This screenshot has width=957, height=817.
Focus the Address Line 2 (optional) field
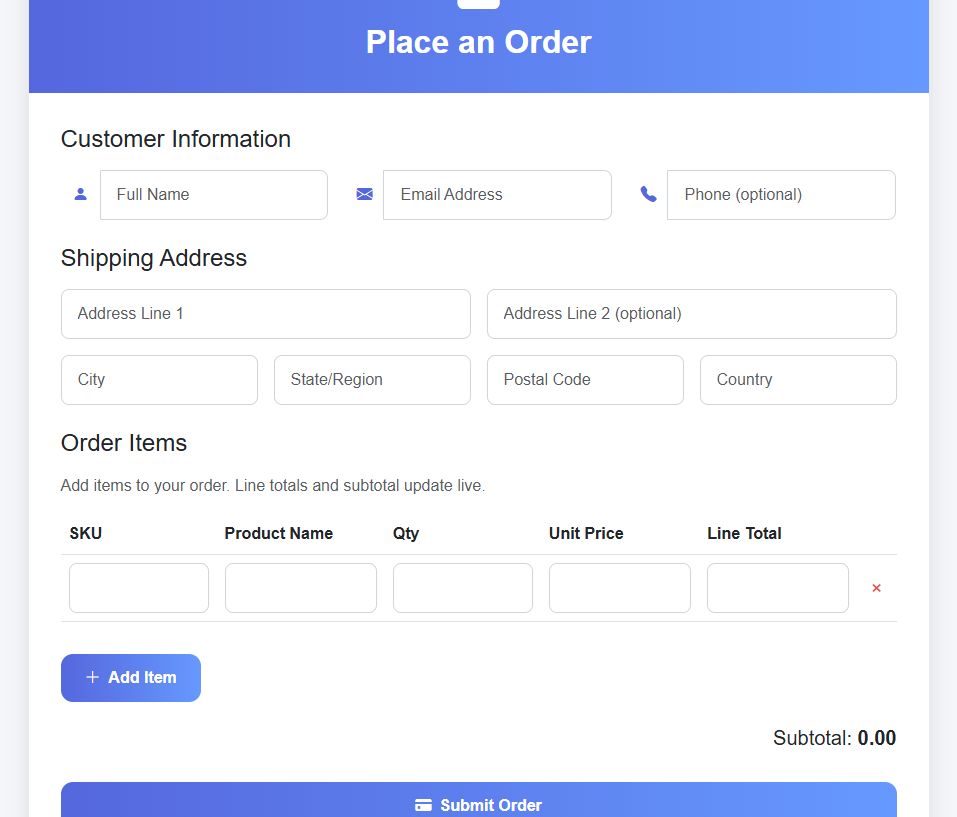pyautogui.click(x=691, y=314)
